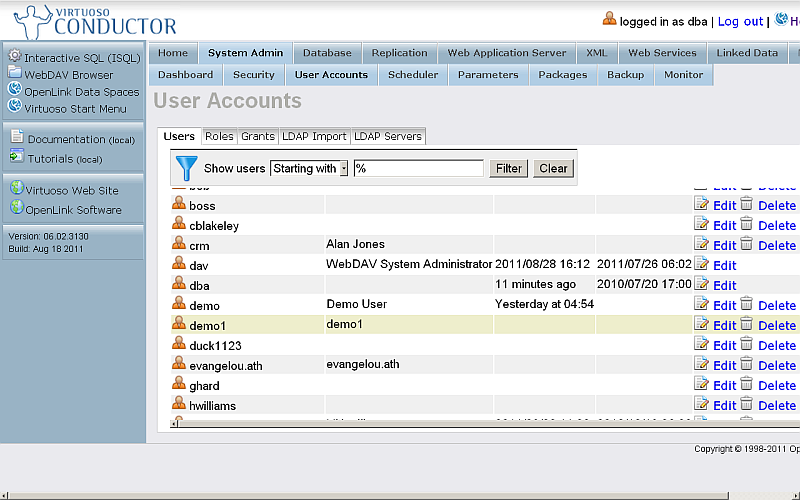Viewport: 800px width, 500px height.
Task: Click the Virtuoso Web Site globe icon
Action: pyautogui.click(x=16, y=188)
